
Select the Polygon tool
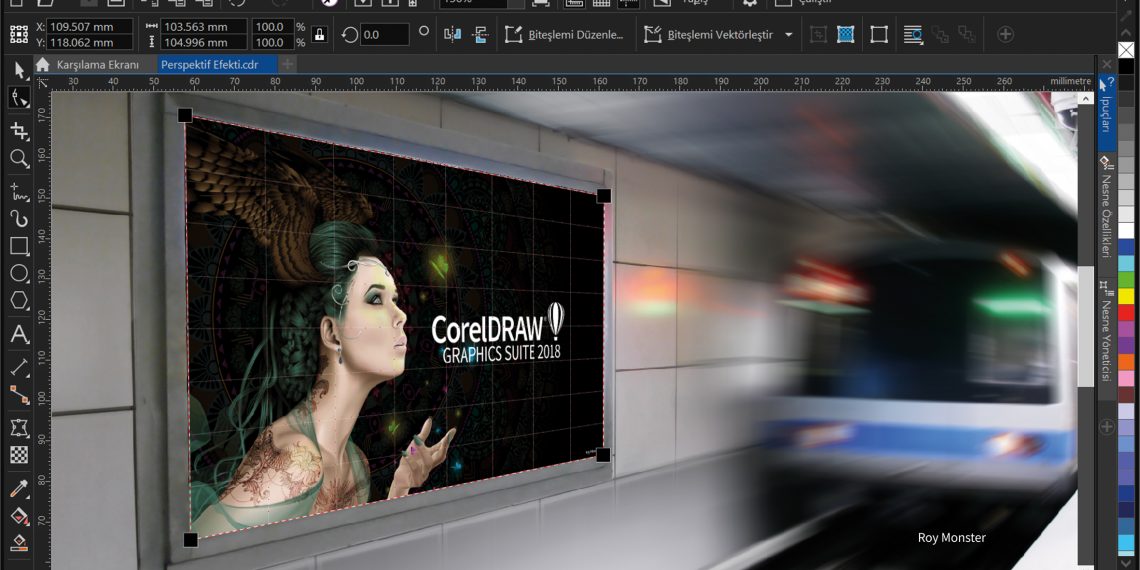click(19, 300)
